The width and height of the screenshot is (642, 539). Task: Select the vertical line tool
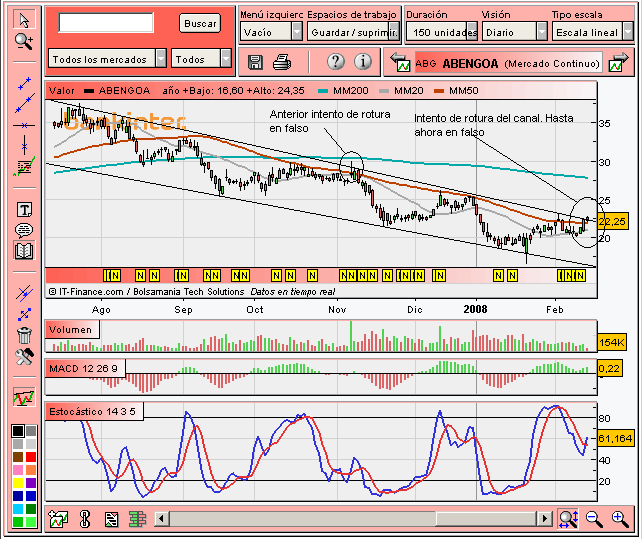point(24,145)
